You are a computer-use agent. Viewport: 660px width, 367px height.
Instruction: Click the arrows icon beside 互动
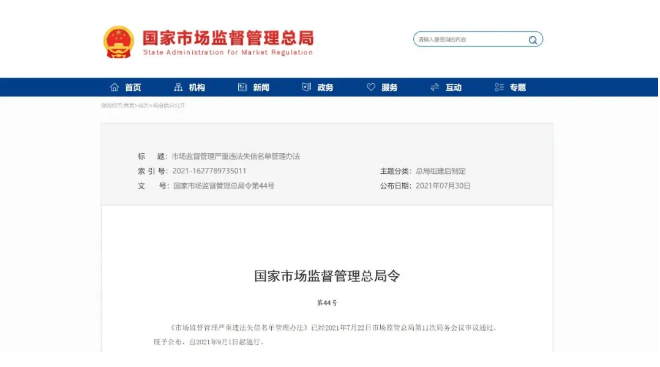pyautogui.click(x=435, y=87)
